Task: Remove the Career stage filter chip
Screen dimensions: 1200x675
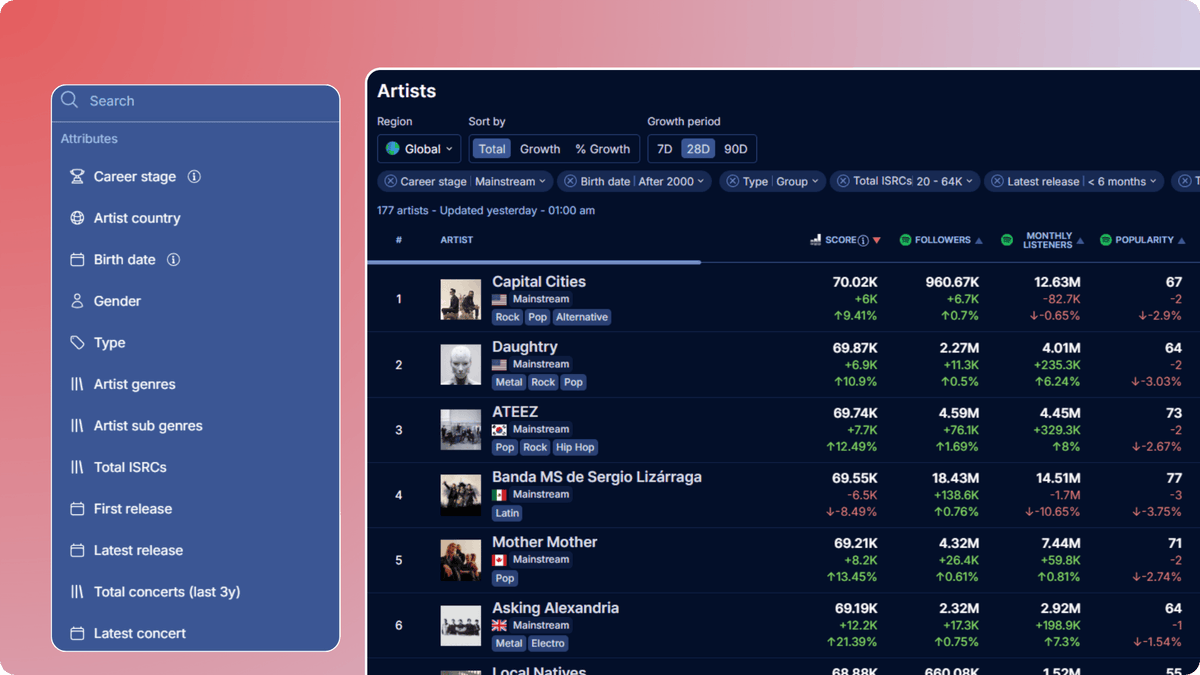Action: click(390, 181)
